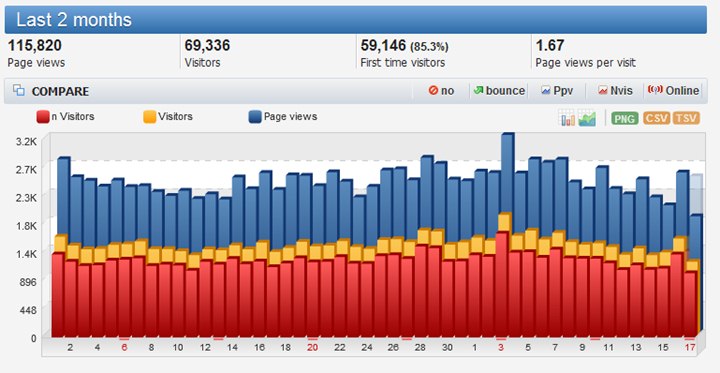Select the 'no' comparison option
720x373 pixels.
point(441,91)
